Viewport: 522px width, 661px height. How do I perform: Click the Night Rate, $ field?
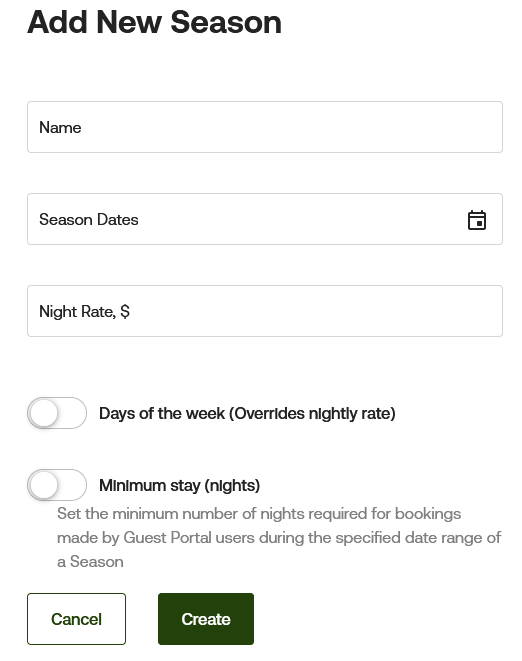(x=265, y=311)
